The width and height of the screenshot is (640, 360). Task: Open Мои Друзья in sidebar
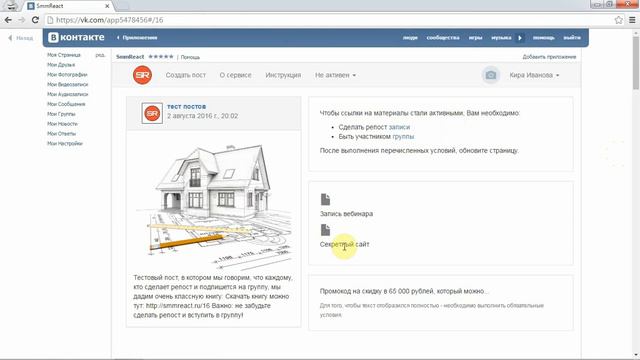point(61,64)
